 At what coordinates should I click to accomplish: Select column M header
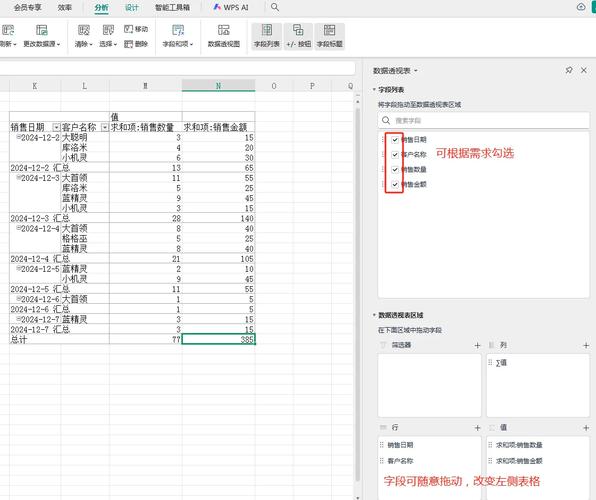click(146, 86)
